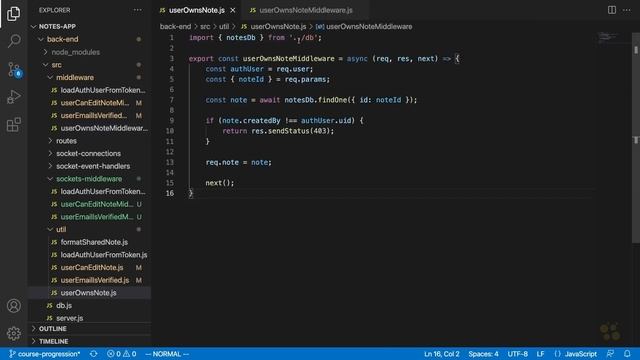The image size is (640, 360).
Task: Expand the socket-event-handlers folder
Action: click(x=50, y=166)
